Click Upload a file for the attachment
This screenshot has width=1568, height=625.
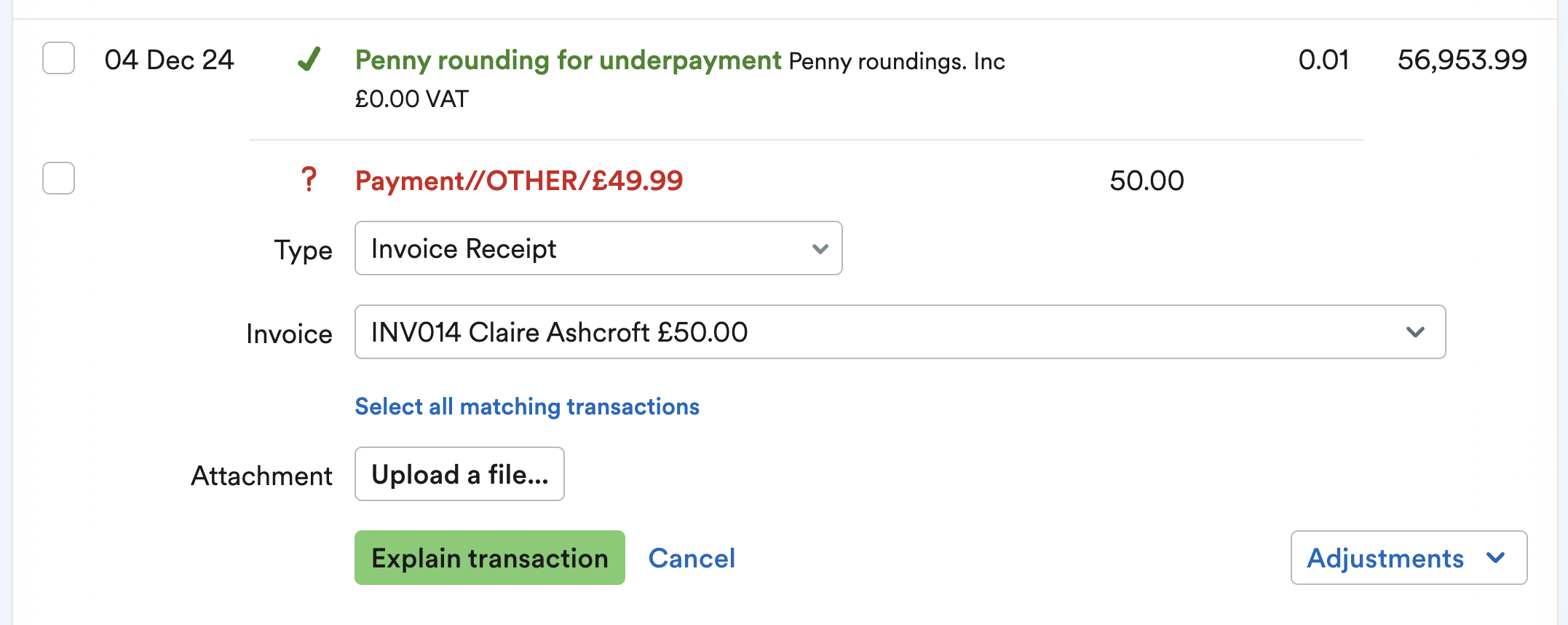click(459, 474)
